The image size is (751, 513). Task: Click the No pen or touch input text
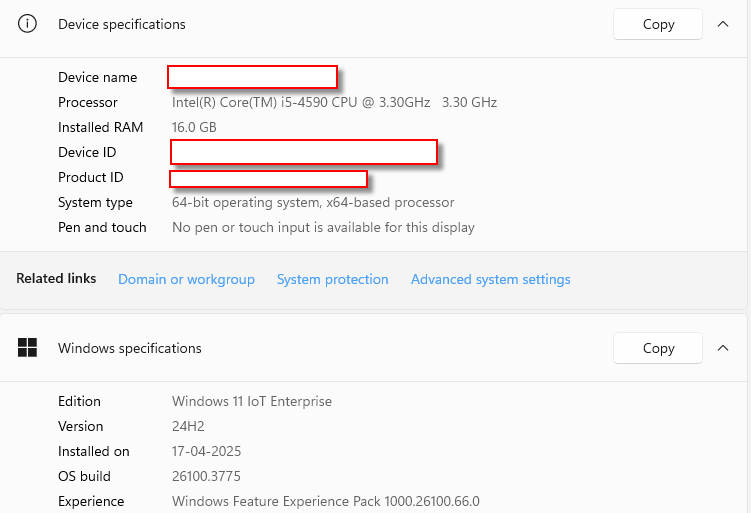323,228
